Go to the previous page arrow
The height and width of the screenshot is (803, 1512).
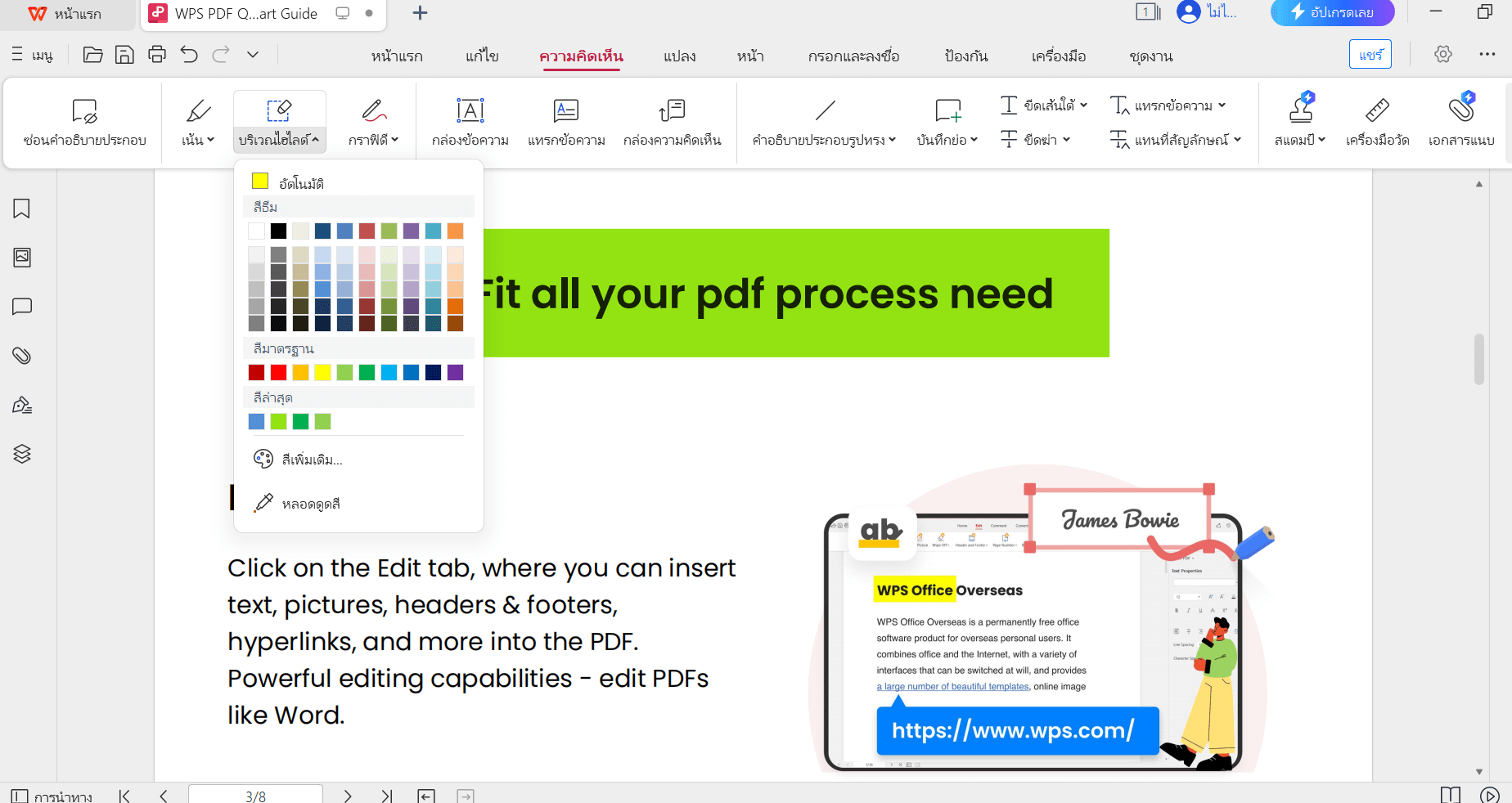point(164,796)
